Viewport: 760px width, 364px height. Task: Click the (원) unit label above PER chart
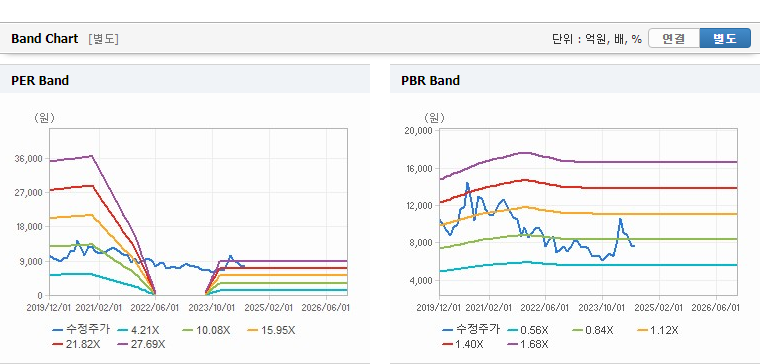[44, 118]
